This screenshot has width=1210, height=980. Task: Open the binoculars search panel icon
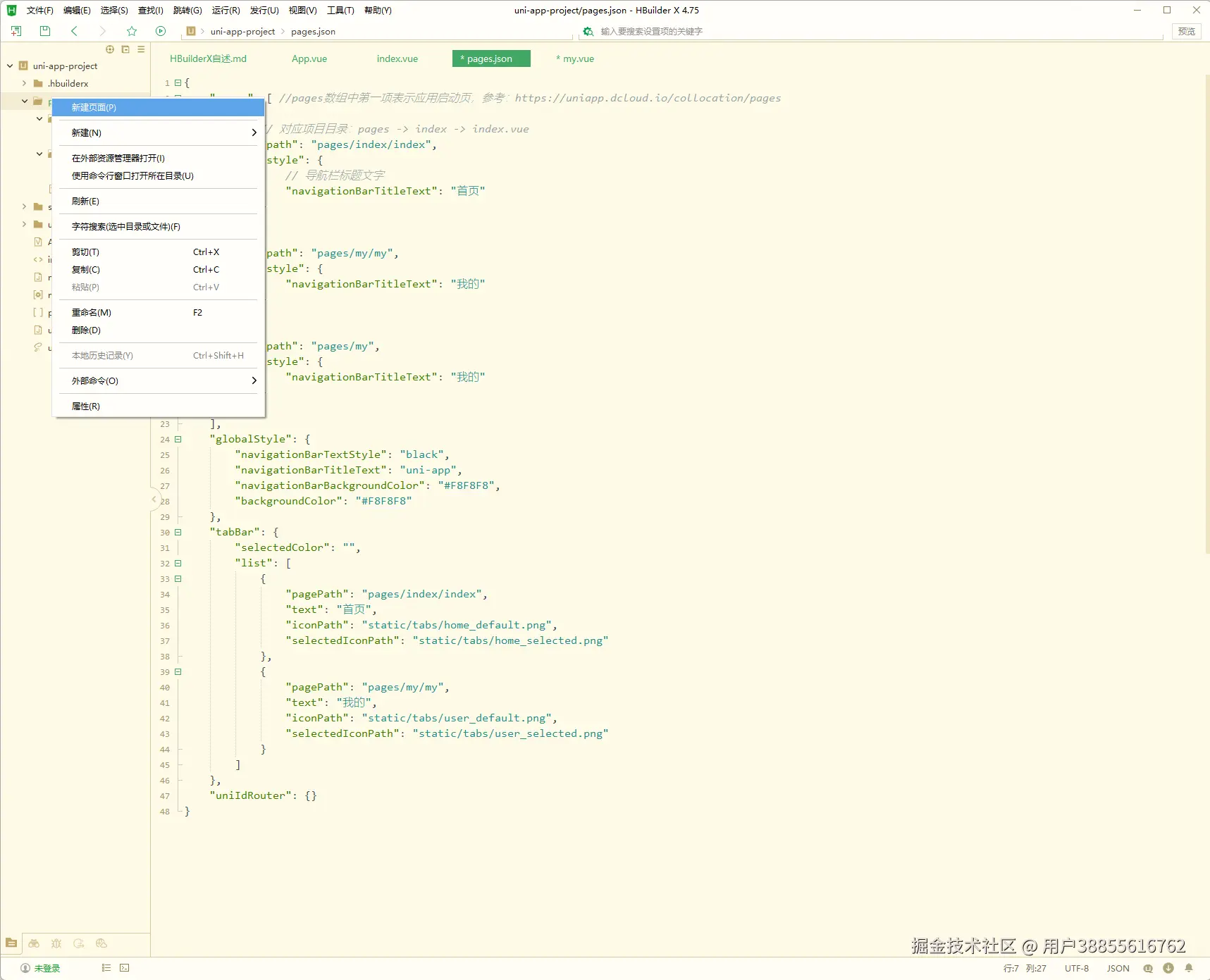34,943
